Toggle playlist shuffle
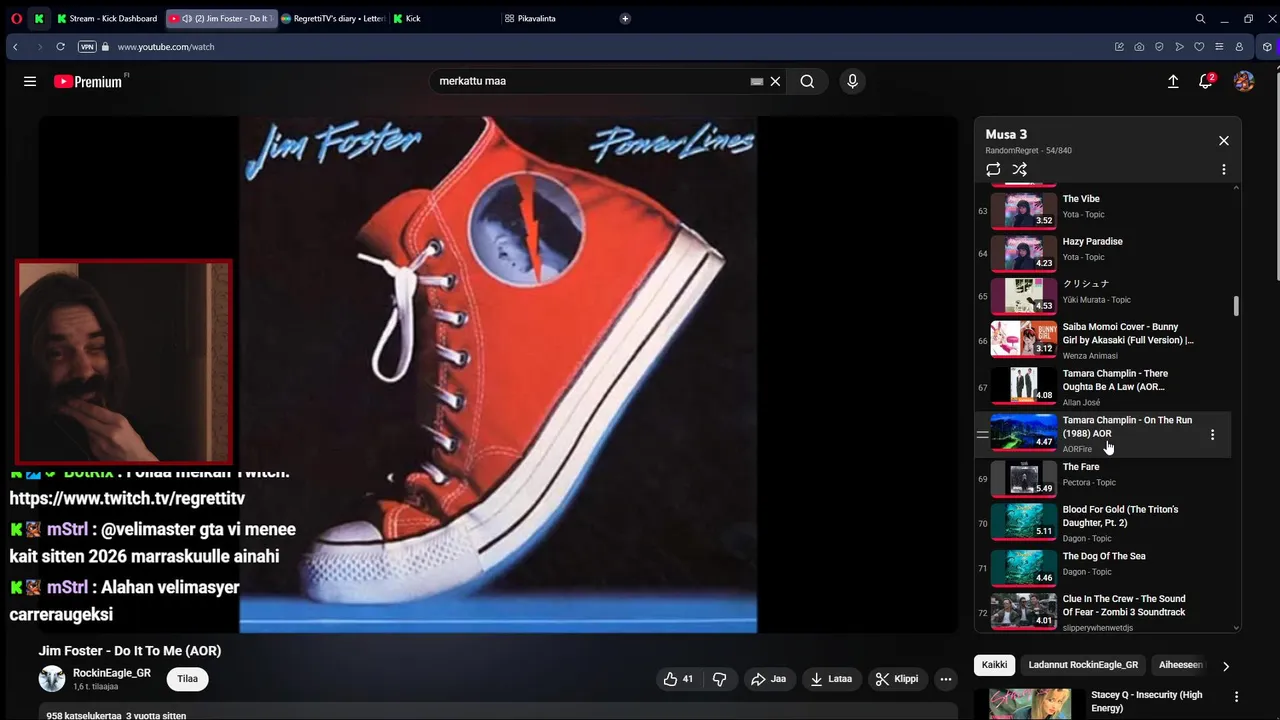Screen dimensions: 1280x720 1020,170
